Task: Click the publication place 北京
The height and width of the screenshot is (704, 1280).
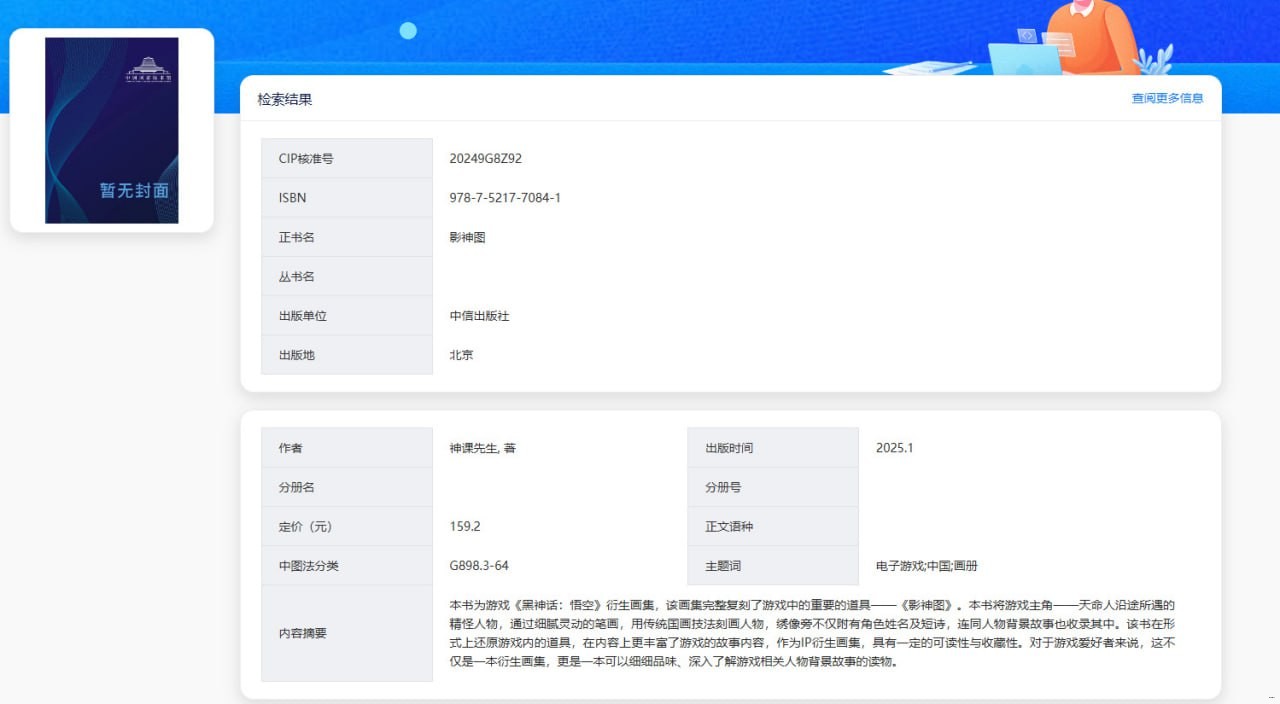Action: (x=461, y=355)
